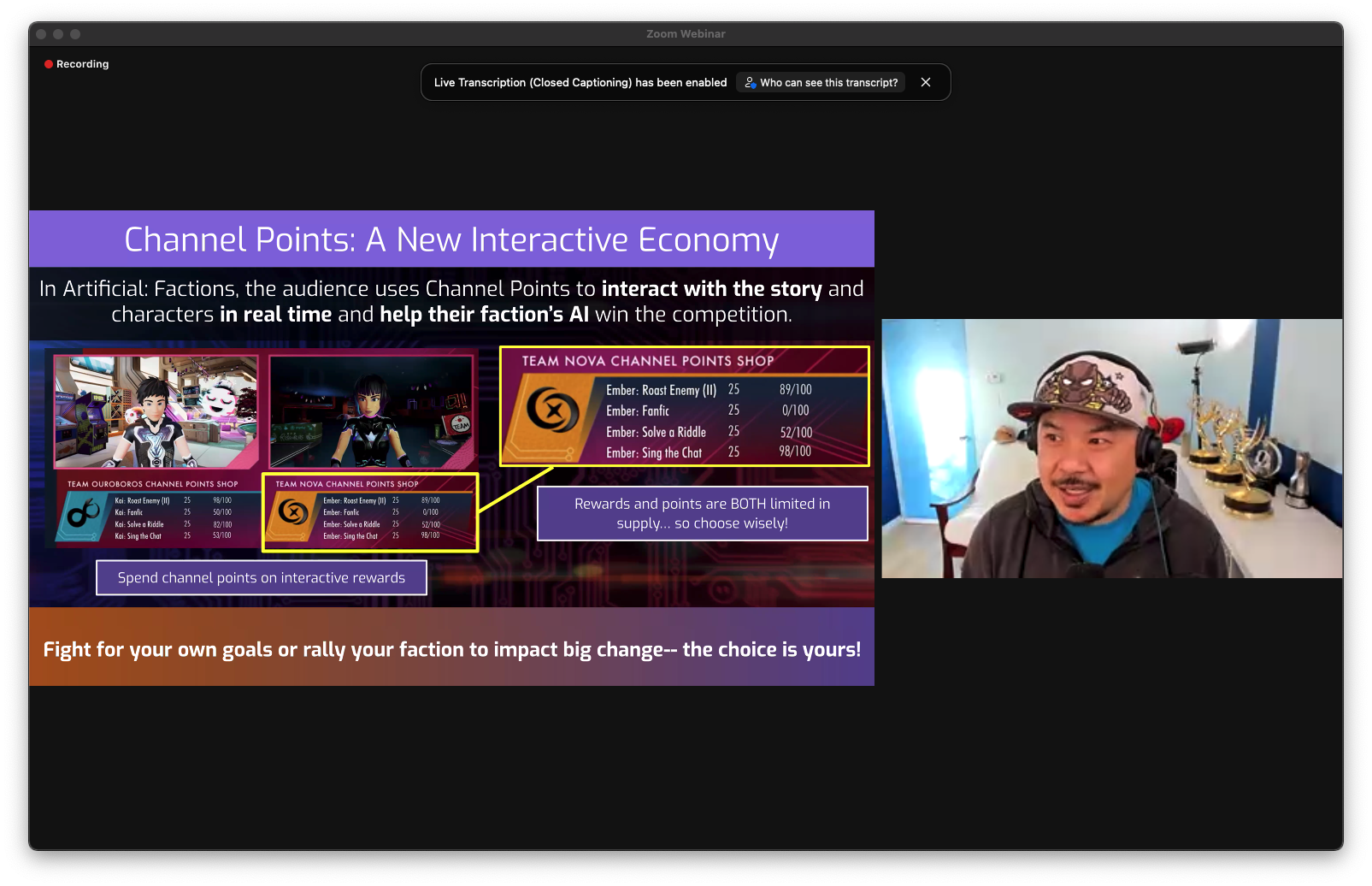Click 'Kai: Fanfic' reward row
1372x886 pixels.
(173, 512)
